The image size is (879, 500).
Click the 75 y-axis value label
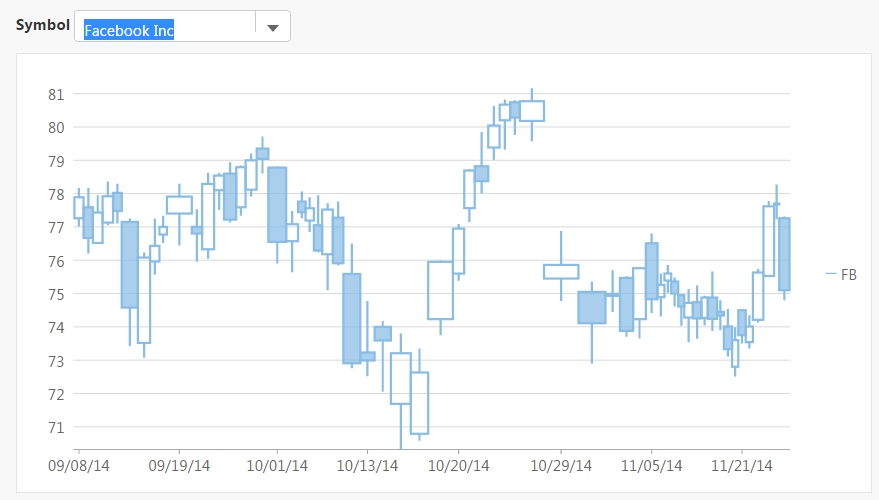[x=56, y=294]
